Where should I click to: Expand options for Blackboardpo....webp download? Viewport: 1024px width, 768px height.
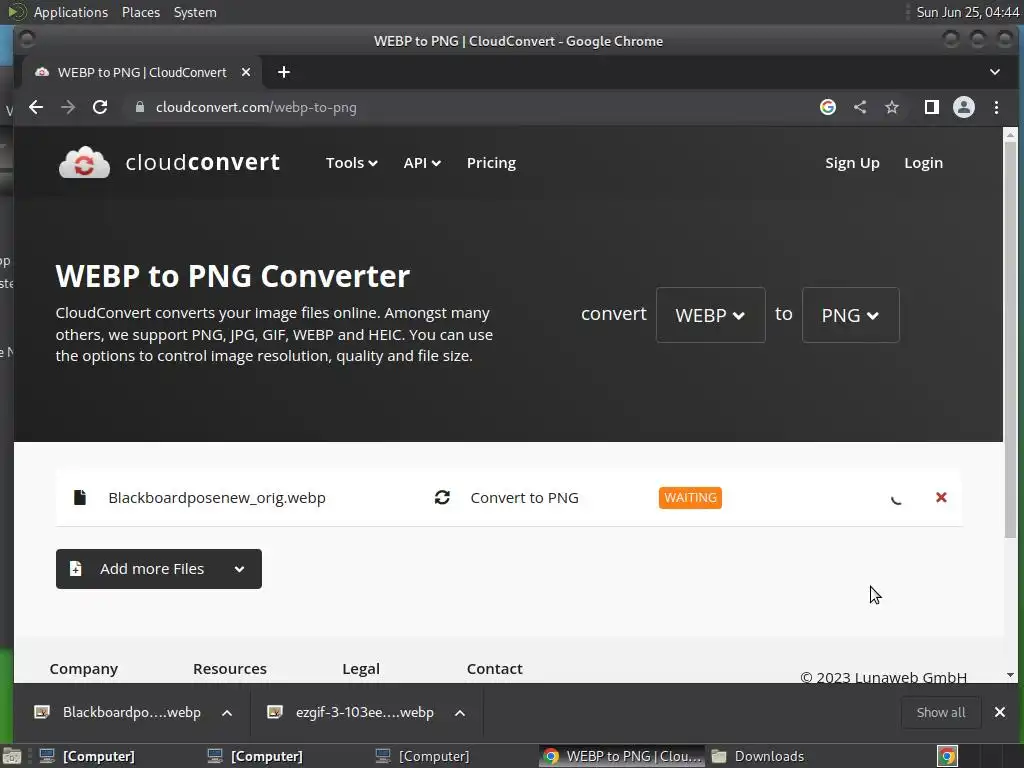coord(227,712)
